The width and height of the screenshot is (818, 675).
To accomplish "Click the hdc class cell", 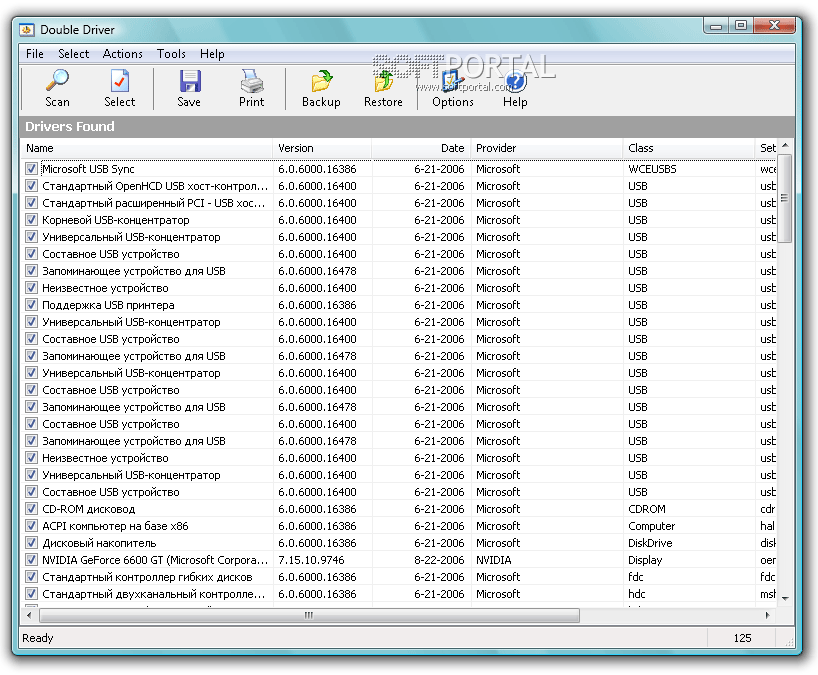I will [x=636, y=594].
